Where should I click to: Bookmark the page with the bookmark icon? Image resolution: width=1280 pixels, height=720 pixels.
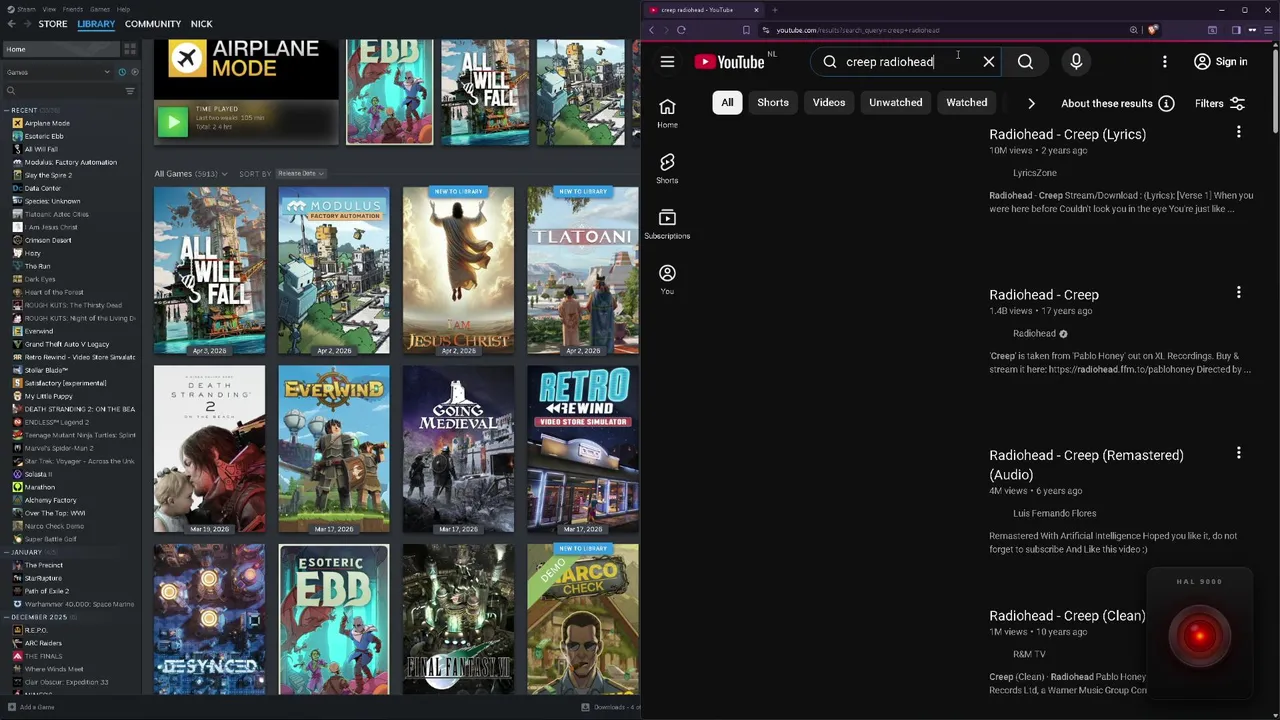(x=746, y=30)
